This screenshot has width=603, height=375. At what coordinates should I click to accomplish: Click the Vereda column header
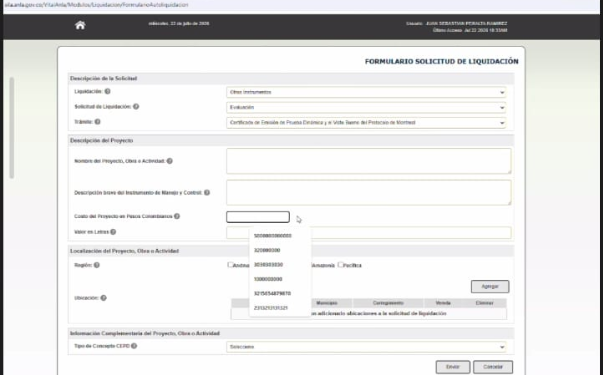(443, 303)
